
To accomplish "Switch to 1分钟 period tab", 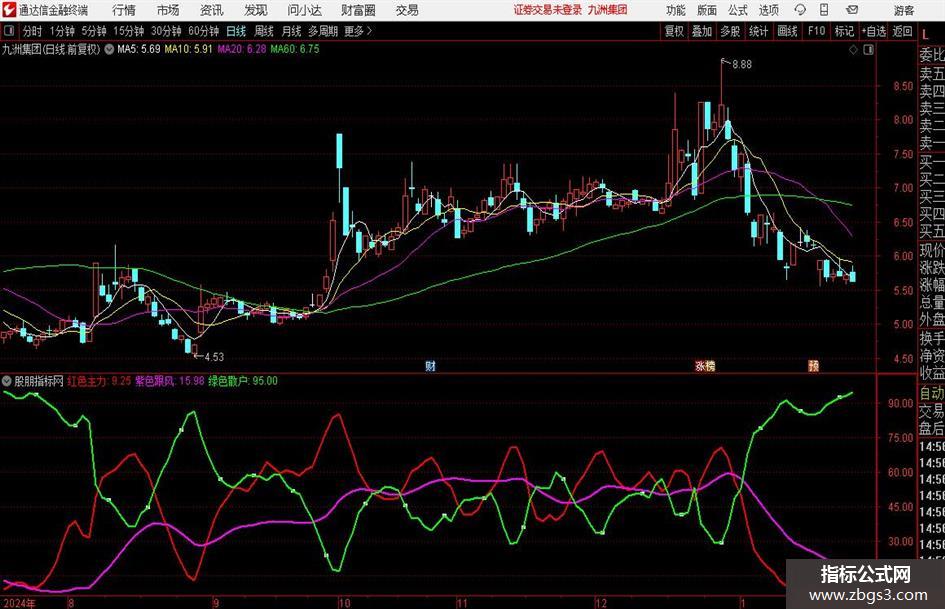I will (x=62, y=31).
